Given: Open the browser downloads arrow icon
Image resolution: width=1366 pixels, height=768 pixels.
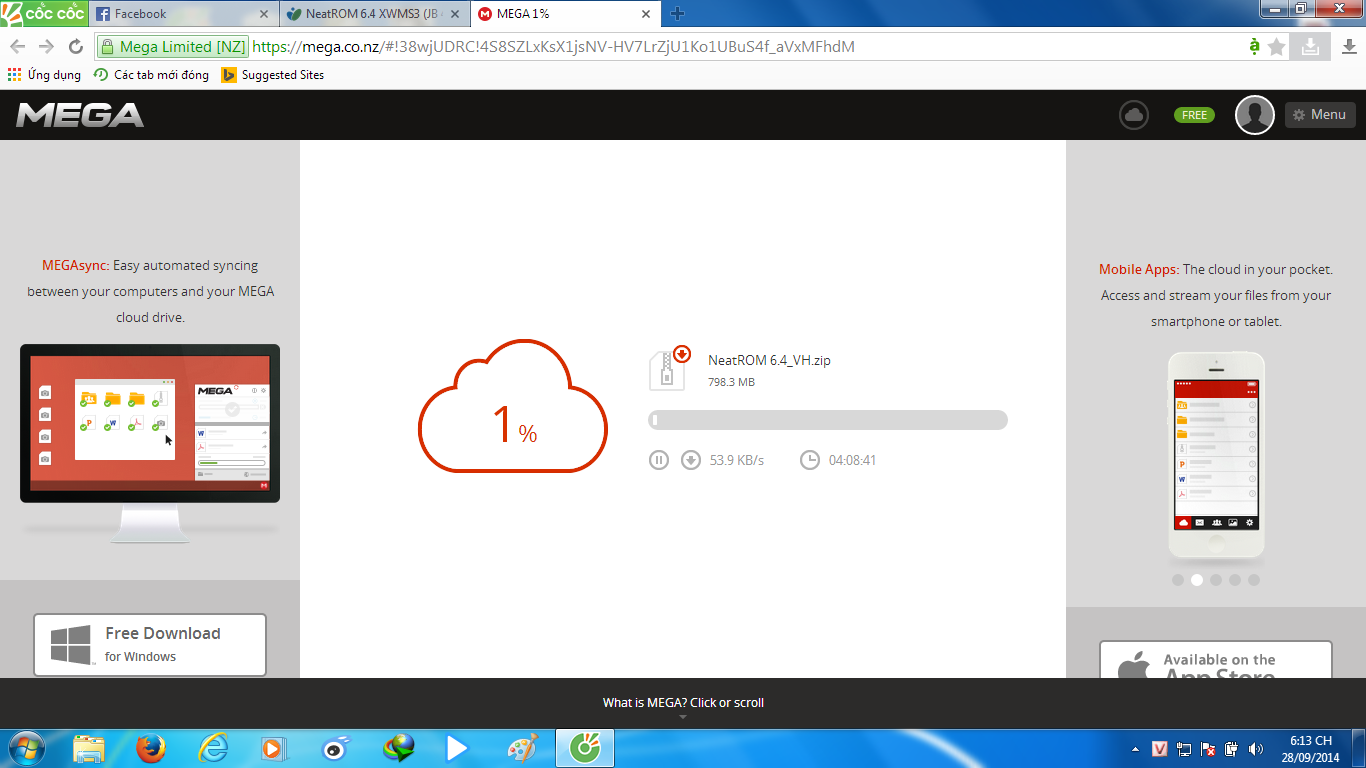Looking at the screenshot, I should (x=1348, y=46).
